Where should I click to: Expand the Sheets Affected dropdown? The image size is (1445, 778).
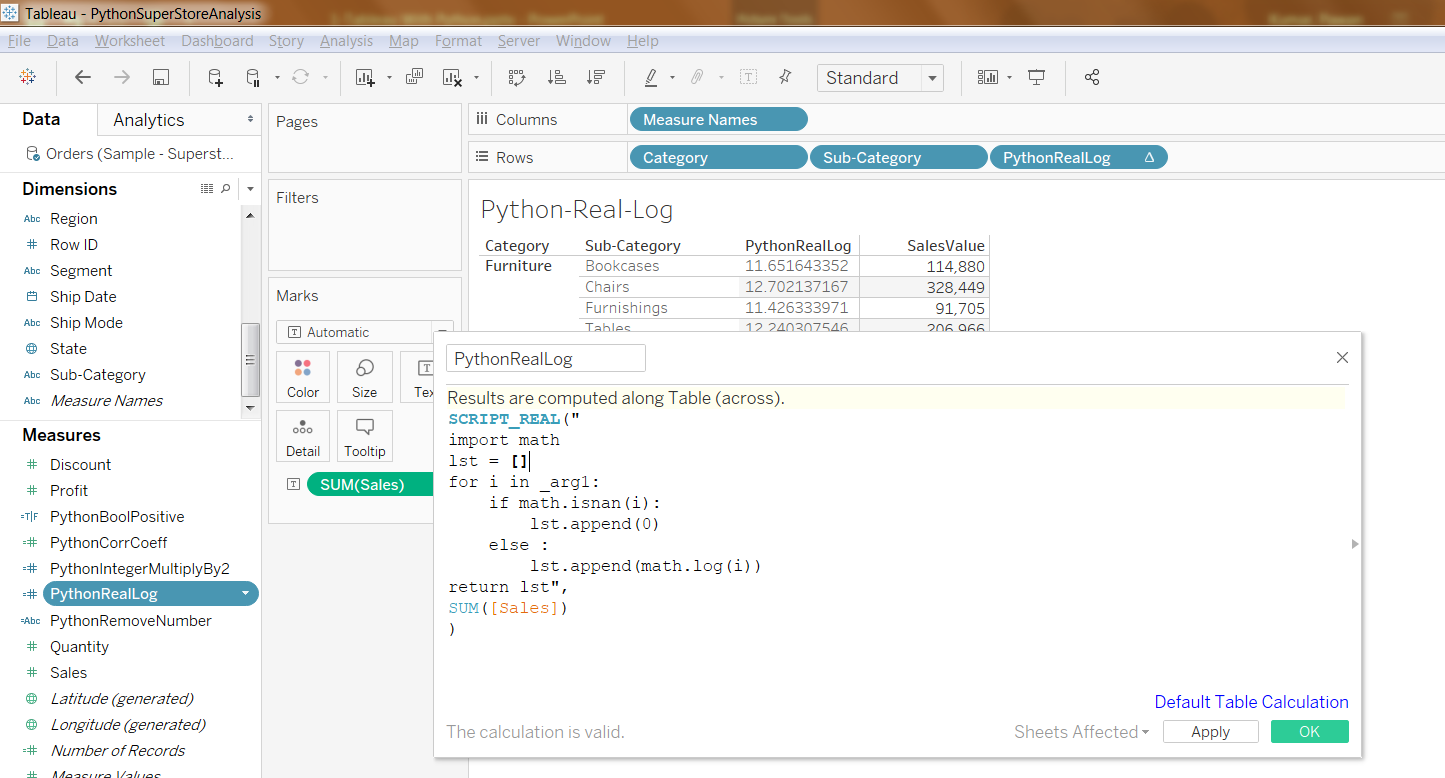pos(1081,732)
